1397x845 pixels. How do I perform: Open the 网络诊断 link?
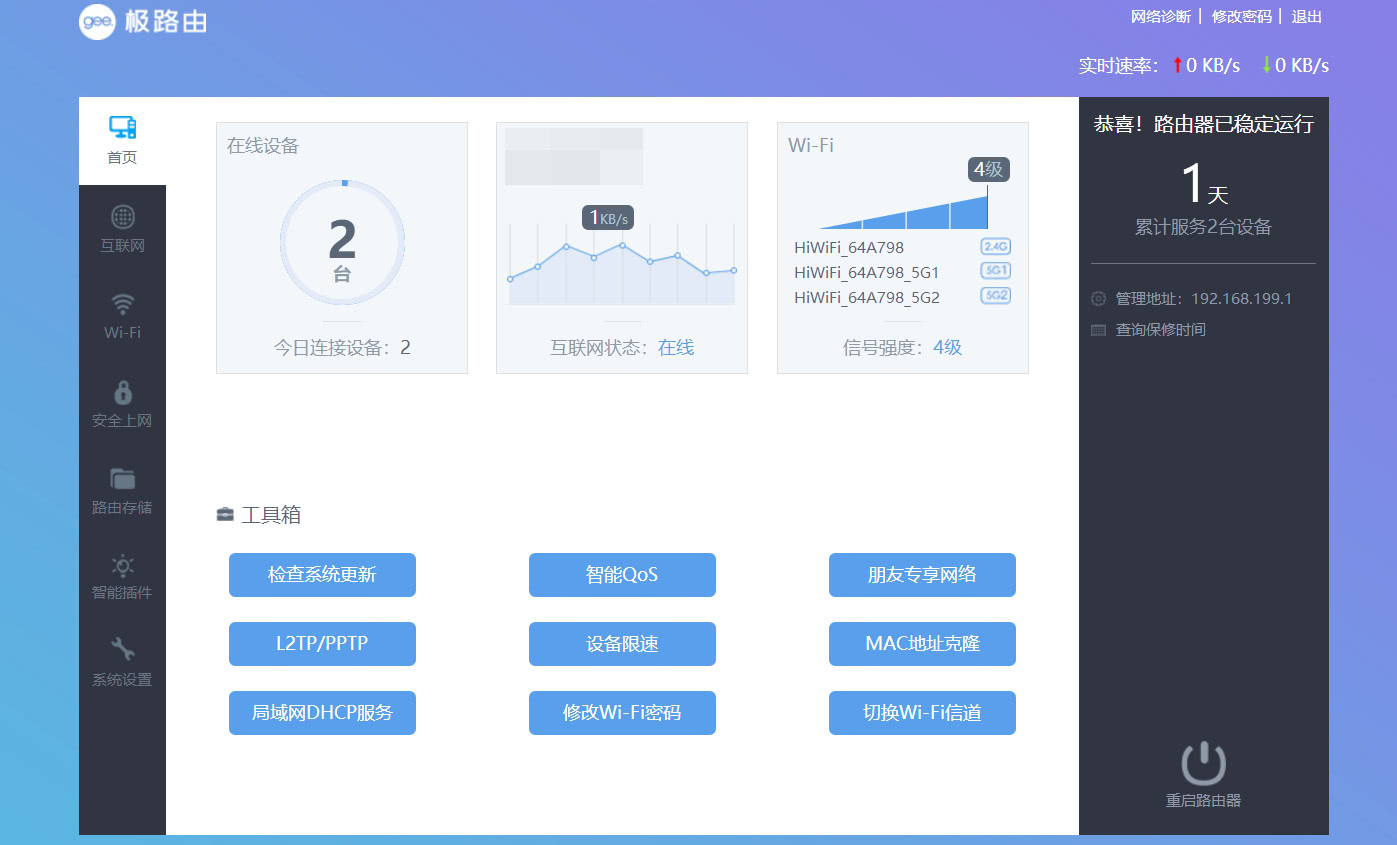tap(1161, 16)
